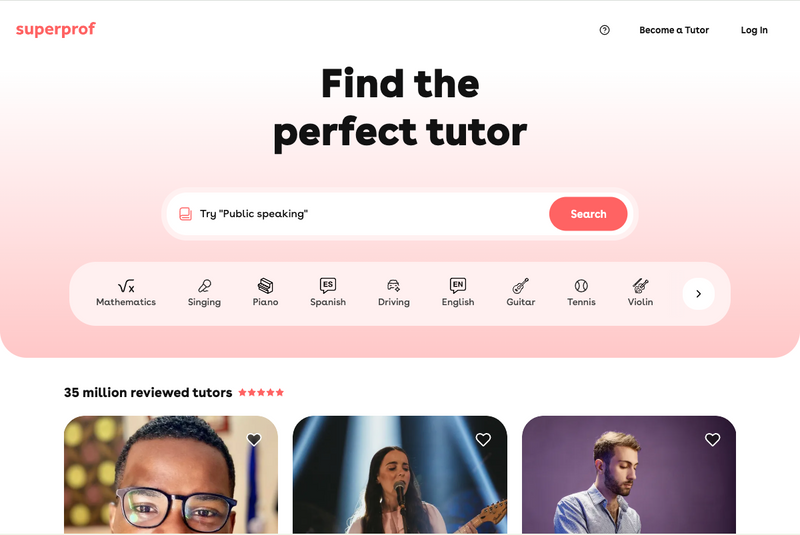This screenshot has width=800, height=535.
Task: Pick the Piano subject icon
Action: pyautogui.click(x=265, y=286)
